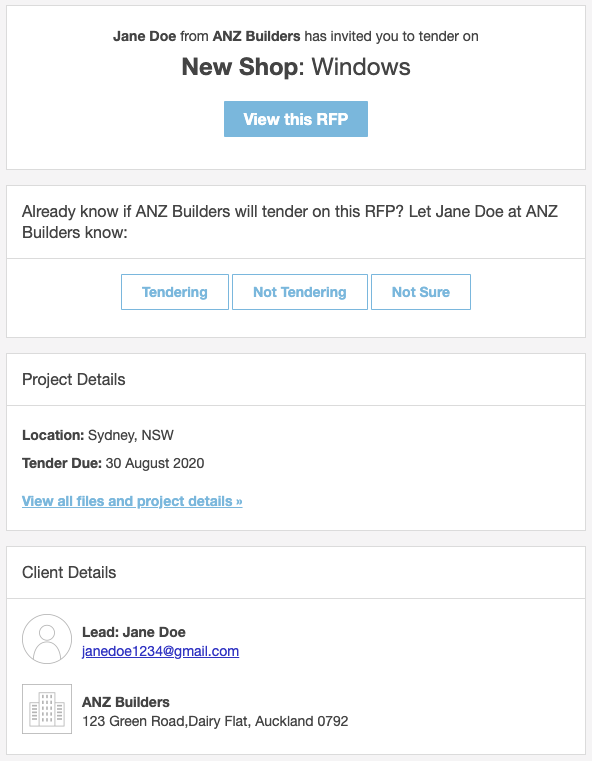Select the Sydney, NSW location text

[x=131, y=435]
